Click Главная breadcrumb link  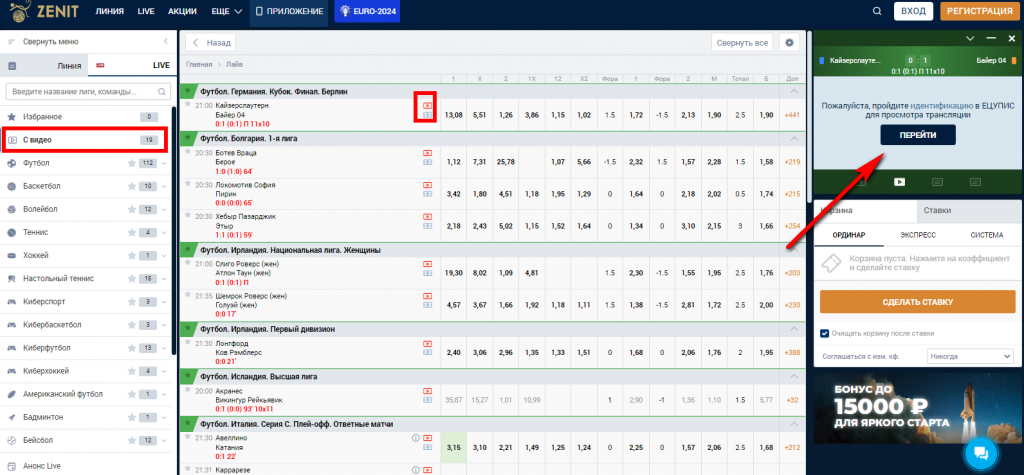pyautogui.click(x=199, y=65)
